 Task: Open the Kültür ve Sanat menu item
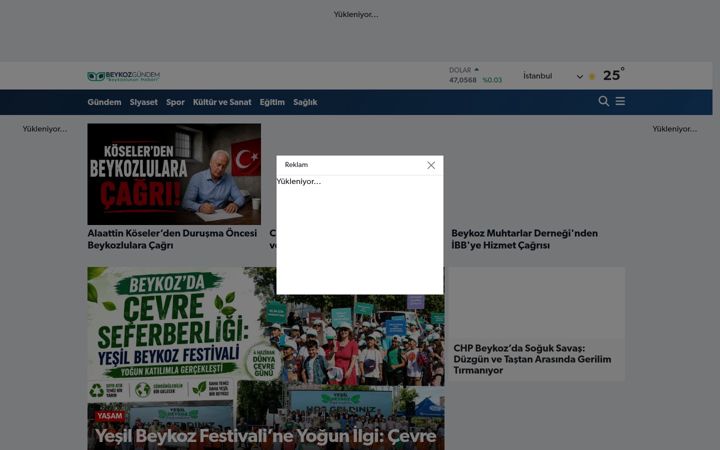[222, 102]
